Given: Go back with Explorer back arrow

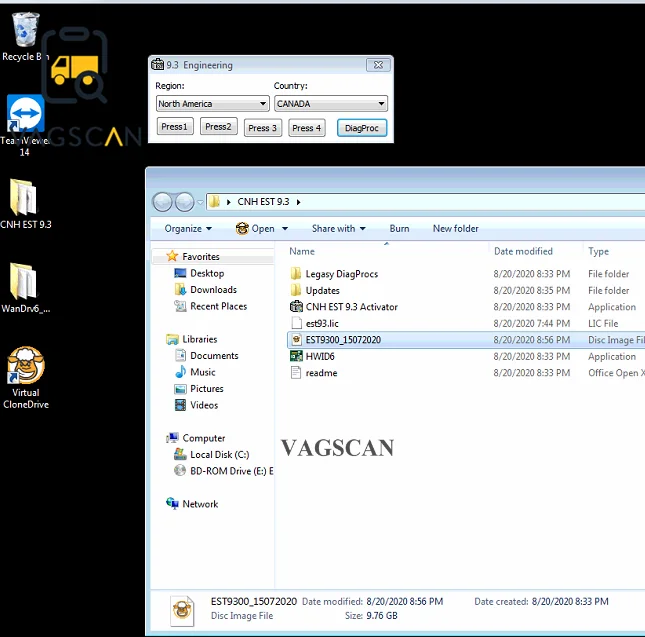Looking at the screenshot, I should point(162,202).
